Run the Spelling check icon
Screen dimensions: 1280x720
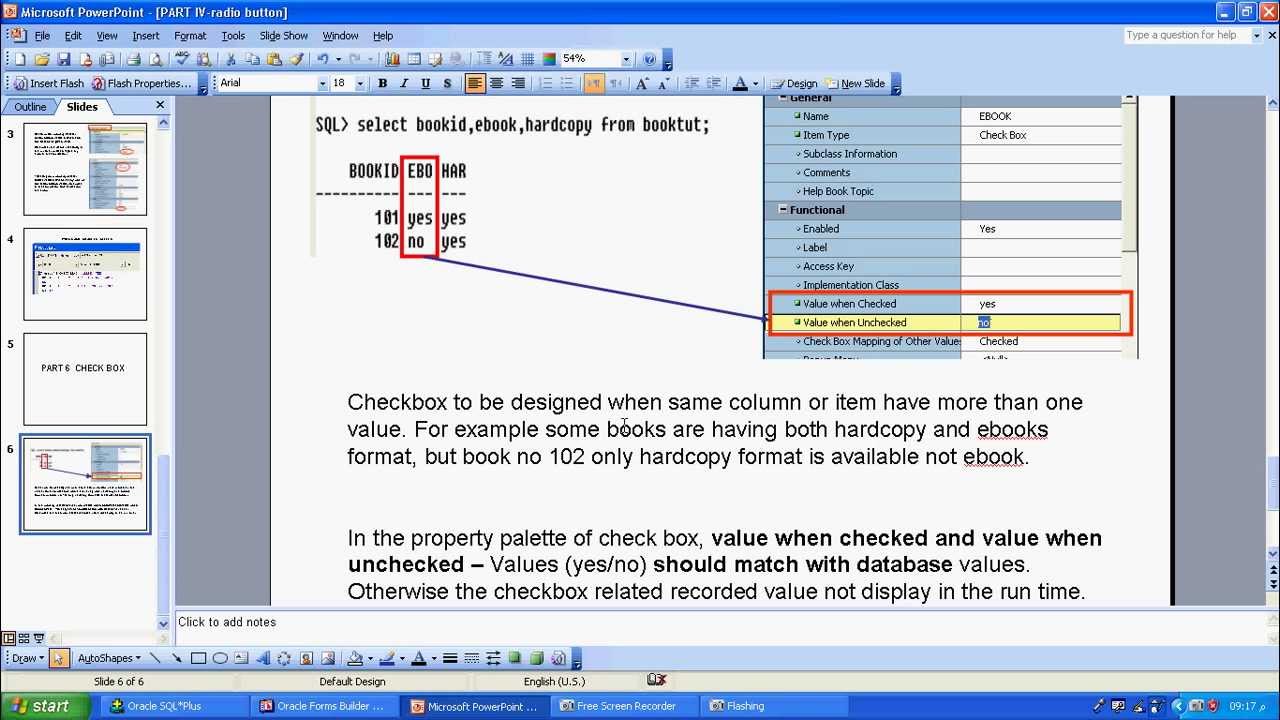[183, 59]
